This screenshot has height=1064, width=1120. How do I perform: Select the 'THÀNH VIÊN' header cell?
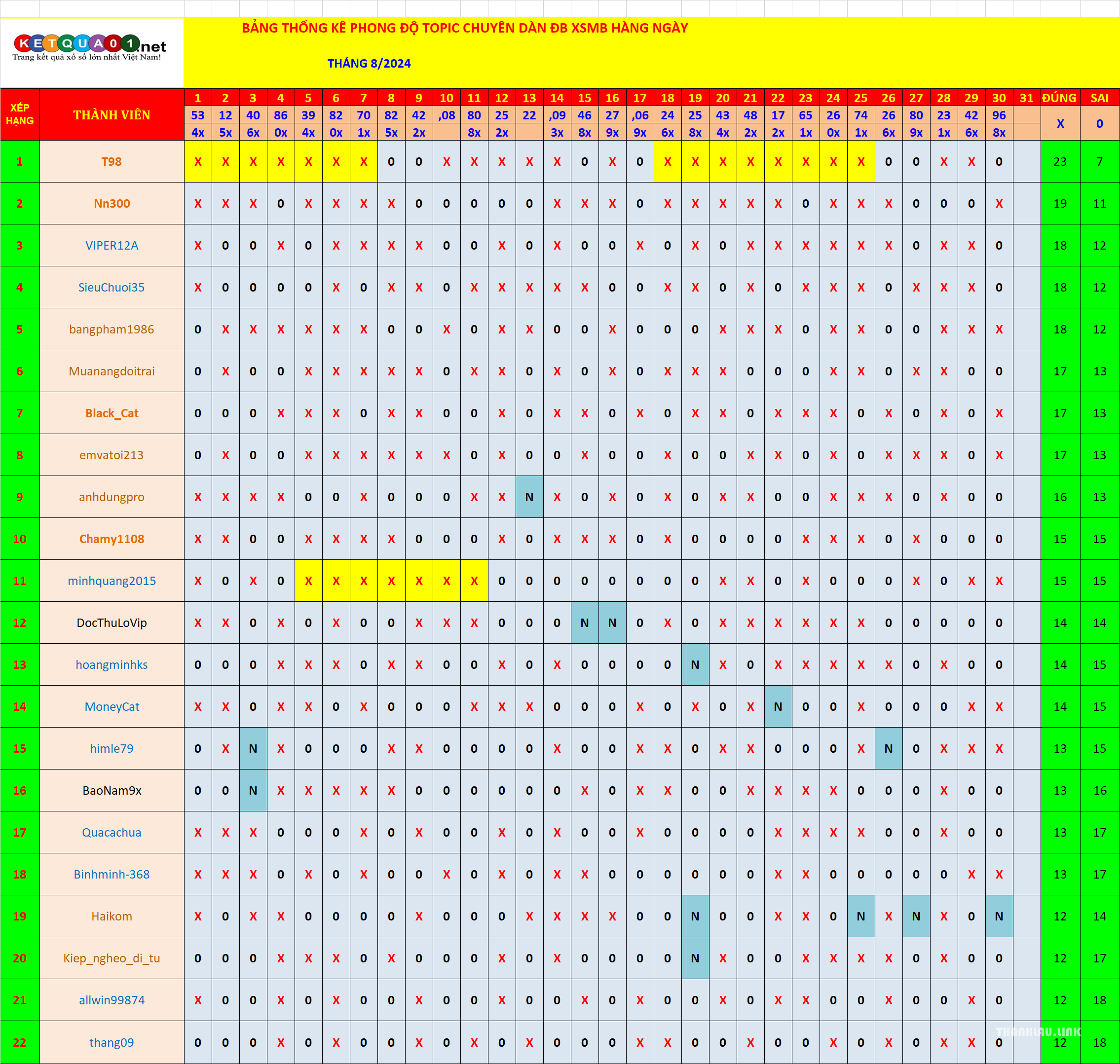pos(112,114)
